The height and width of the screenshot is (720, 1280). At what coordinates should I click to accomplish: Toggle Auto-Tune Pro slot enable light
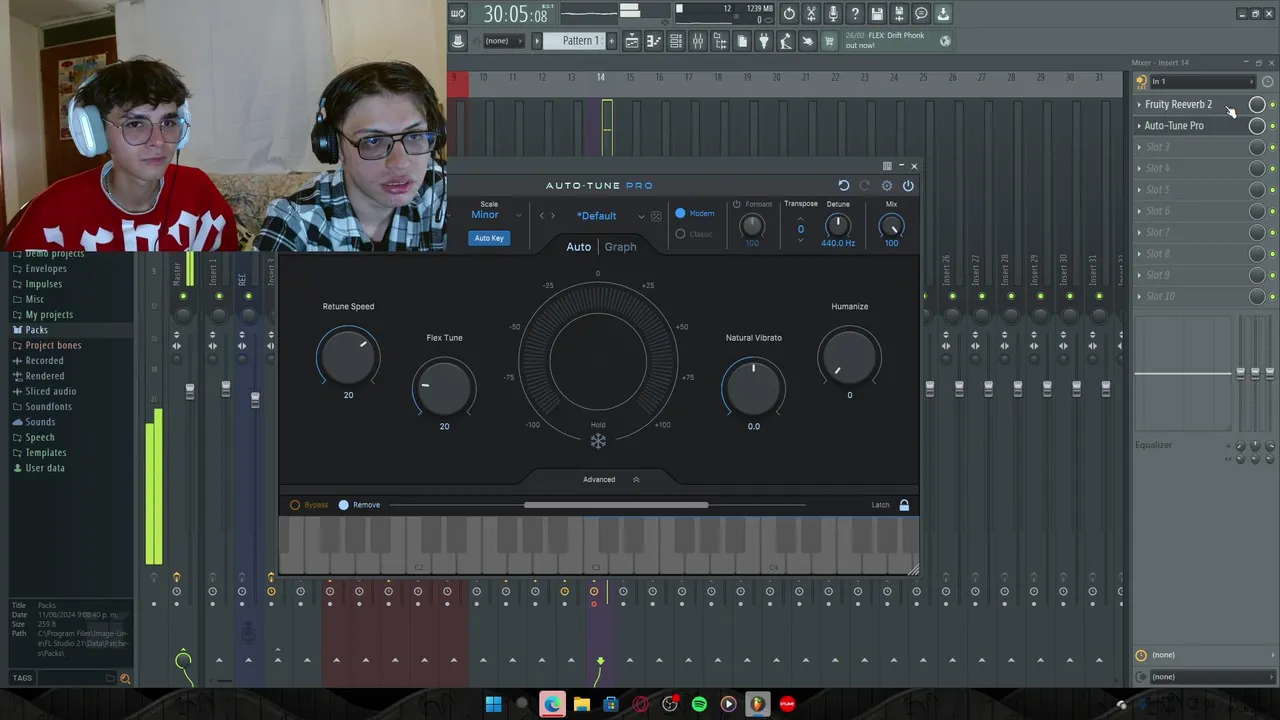coord(1272,126)
